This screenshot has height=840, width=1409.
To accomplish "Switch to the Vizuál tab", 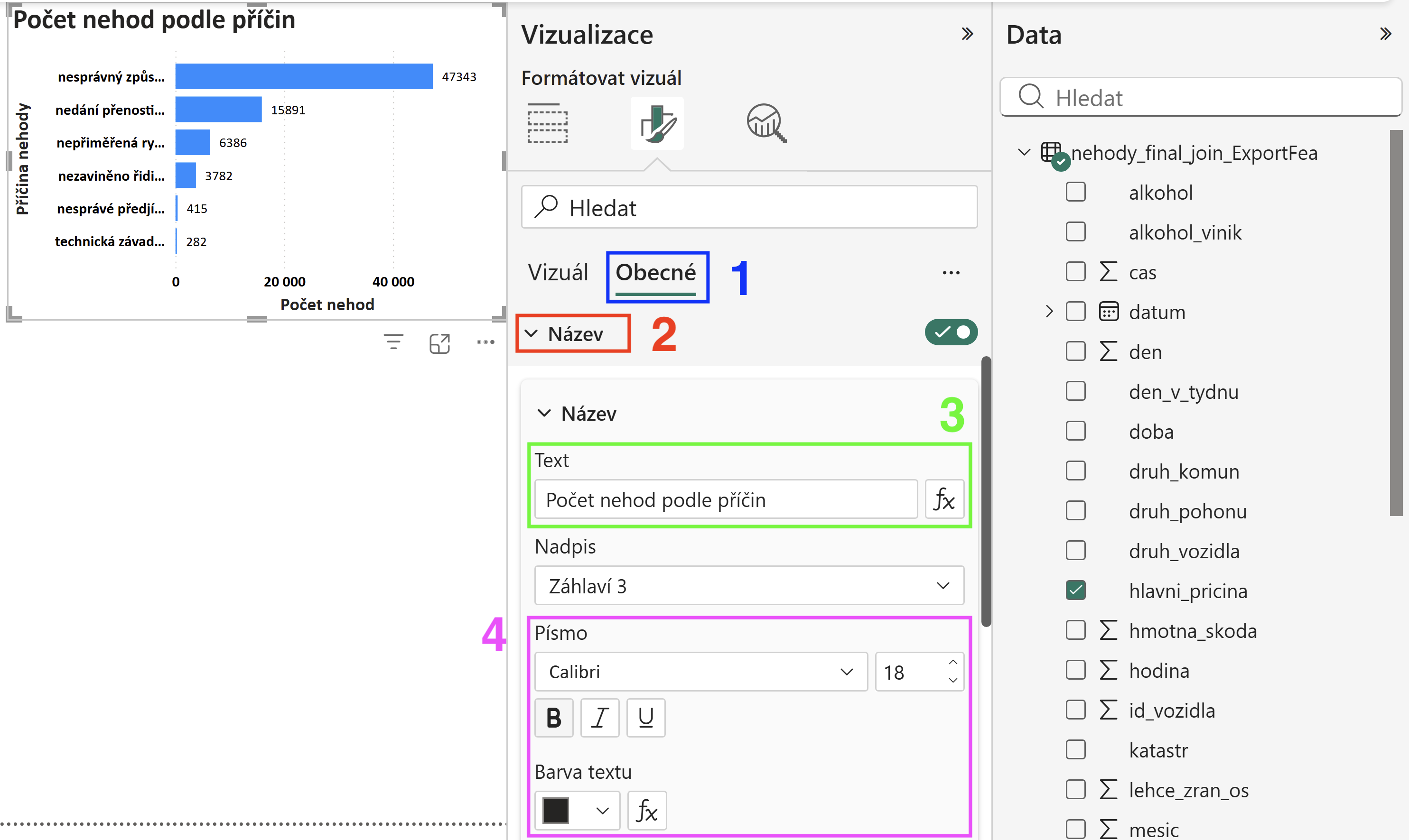I will pyautogui.click(x=558, y=273).
